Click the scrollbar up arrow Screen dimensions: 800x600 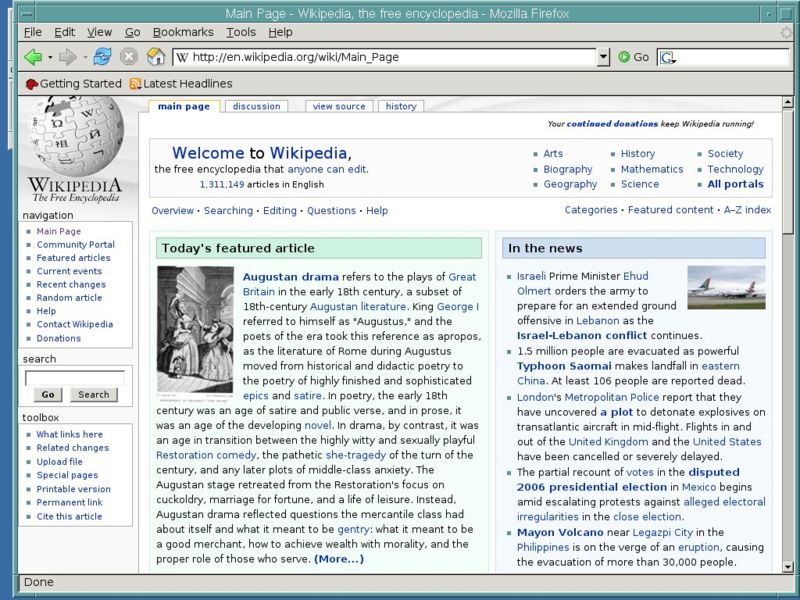(x=788, y=103)
